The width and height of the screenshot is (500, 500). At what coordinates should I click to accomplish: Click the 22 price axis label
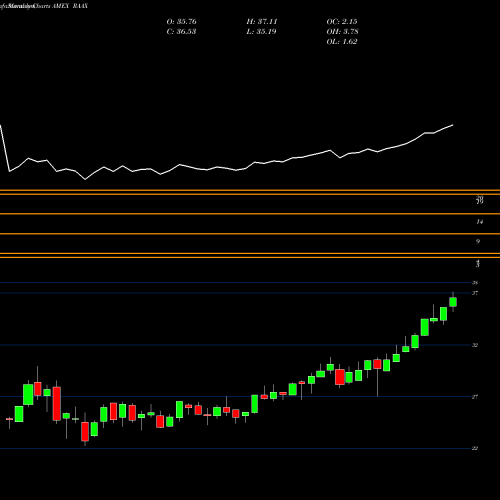pyautogui.click(x=475, y=448)
